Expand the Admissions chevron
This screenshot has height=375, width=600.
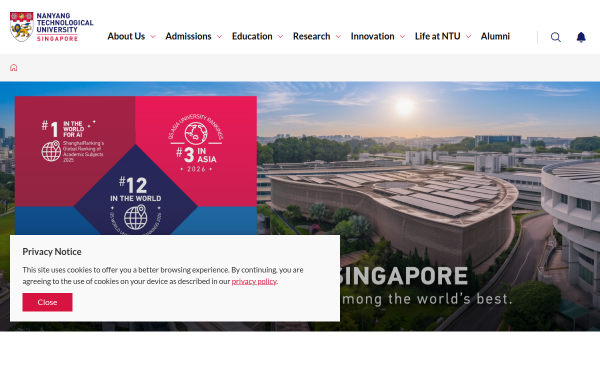[x=219, y=37]
